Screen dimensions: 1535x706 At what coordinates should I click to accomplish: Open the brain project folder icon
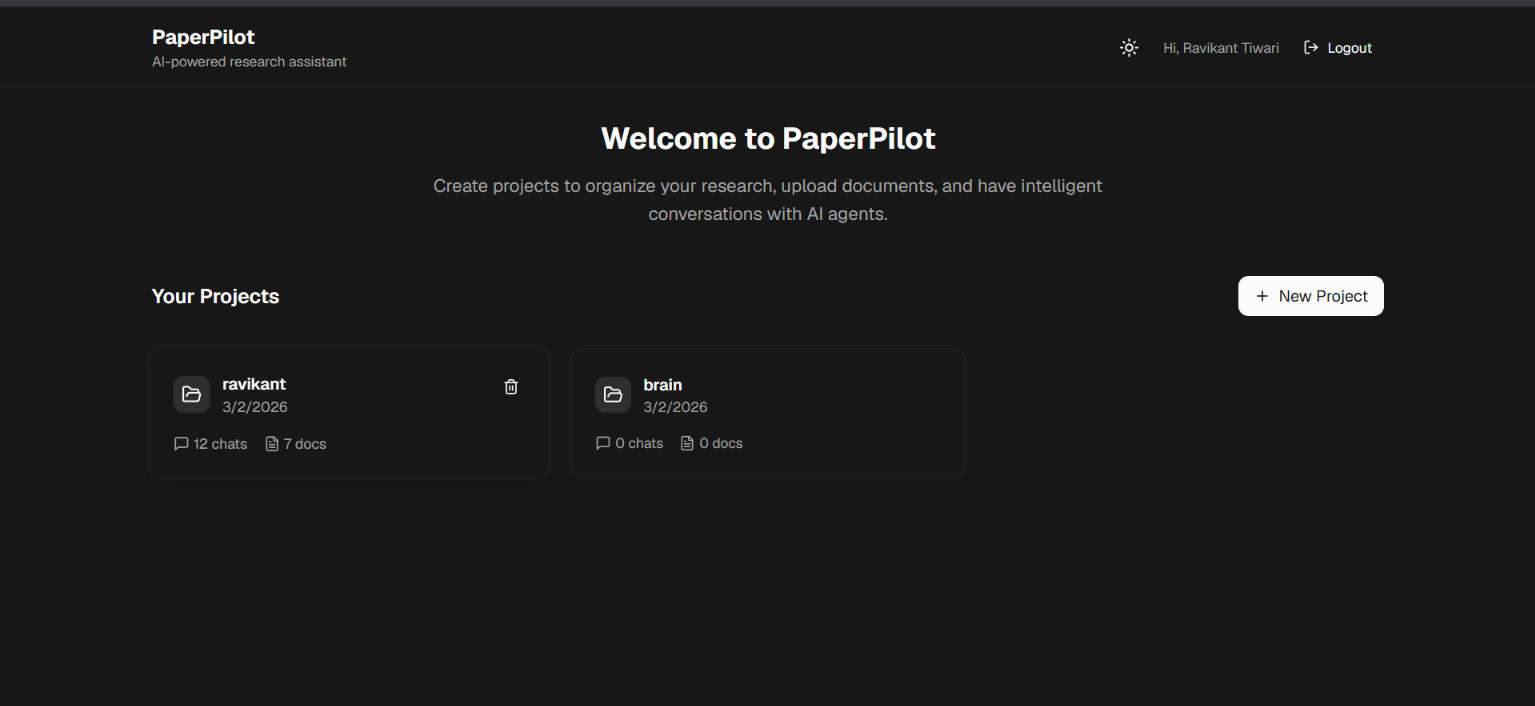click(x=613, y=394)
